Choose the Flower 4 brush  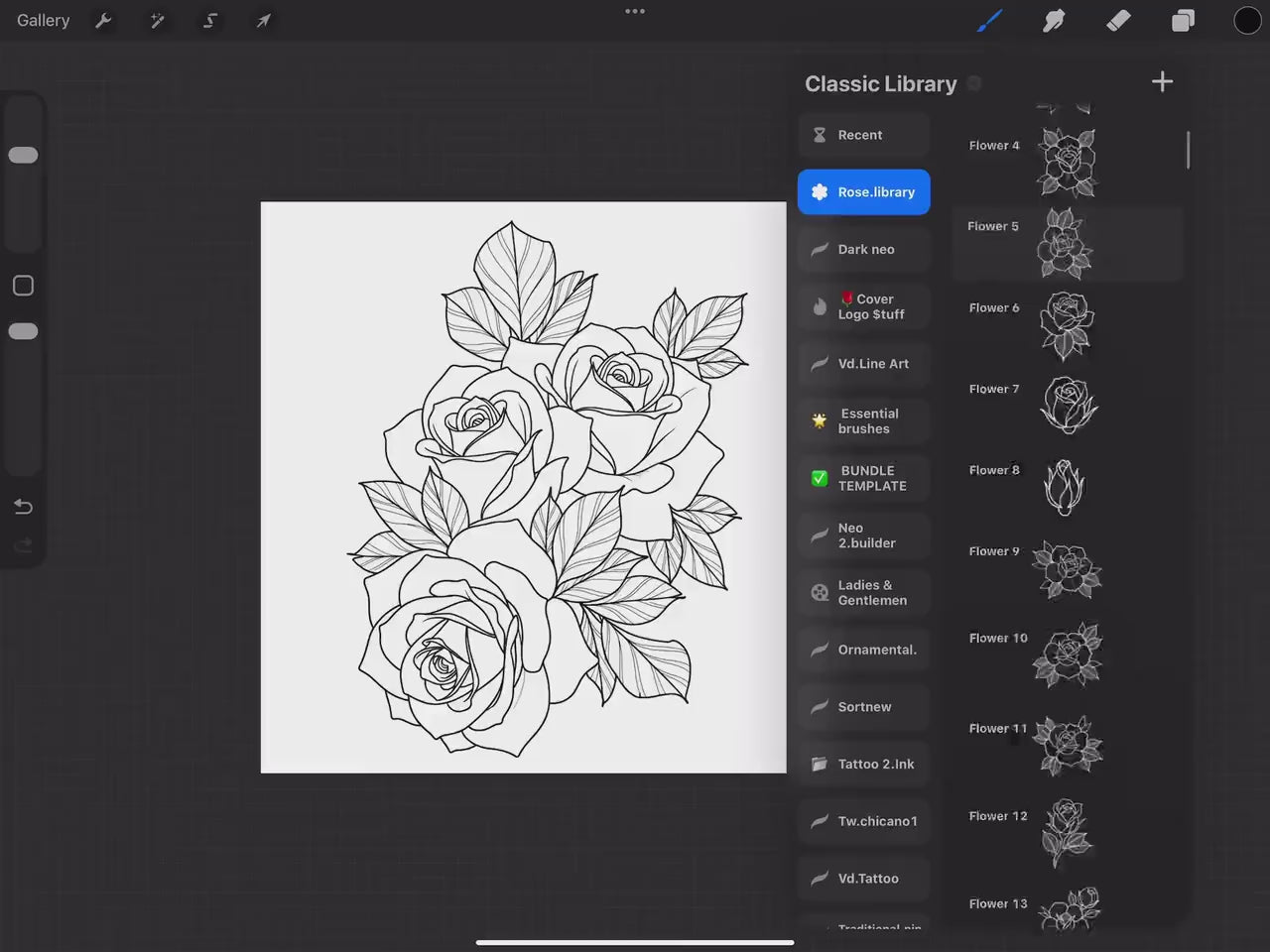[x=1068, y=163]
